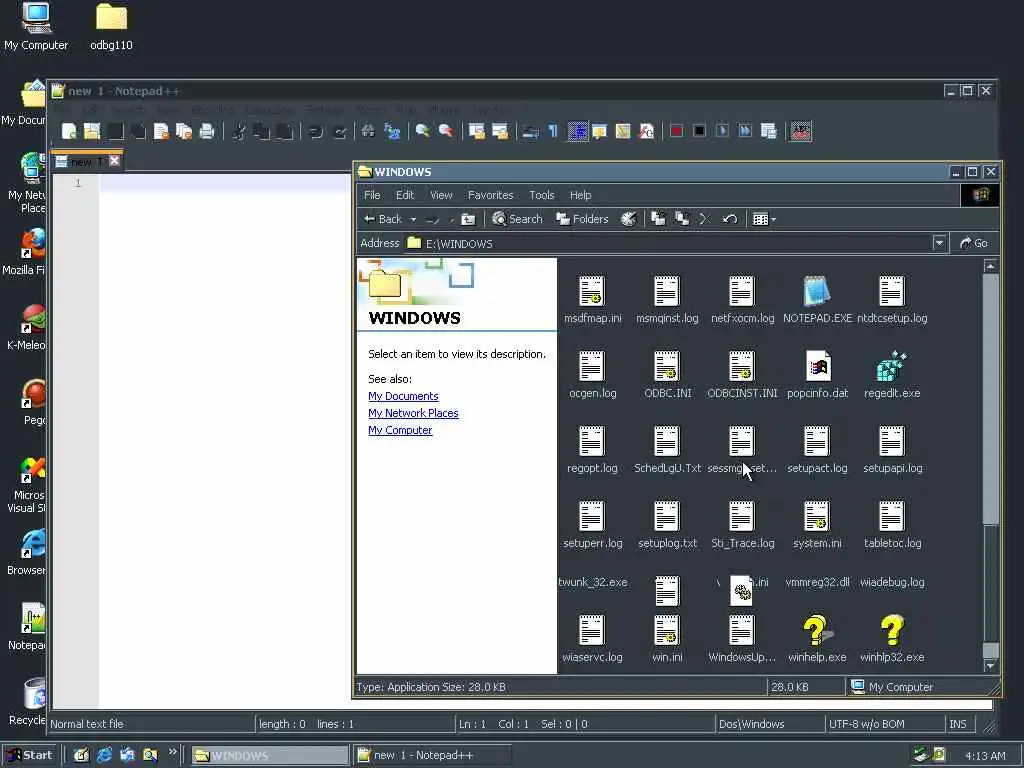Expand taskbar quick launch chevron
This screenshot has width=1024, height=768.
[x=172, y=752]
